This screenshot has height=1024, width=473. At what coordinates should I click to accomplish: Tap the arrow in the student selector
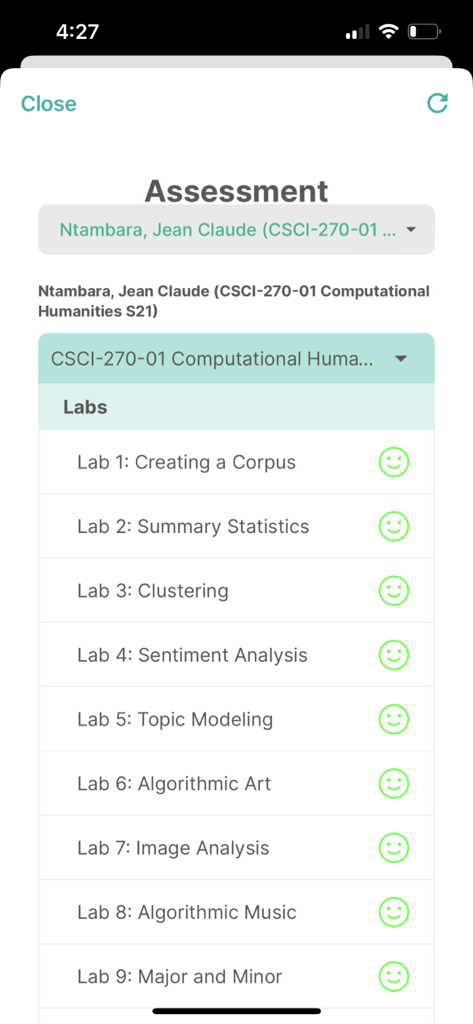pyautogui.click(x=411, y=230)
